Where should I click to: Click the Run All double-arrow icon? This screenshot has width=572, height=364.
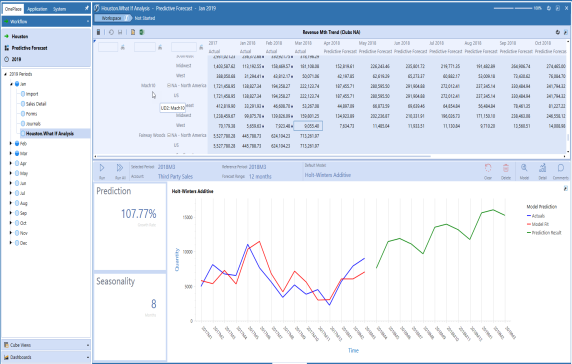click(120, 168)
